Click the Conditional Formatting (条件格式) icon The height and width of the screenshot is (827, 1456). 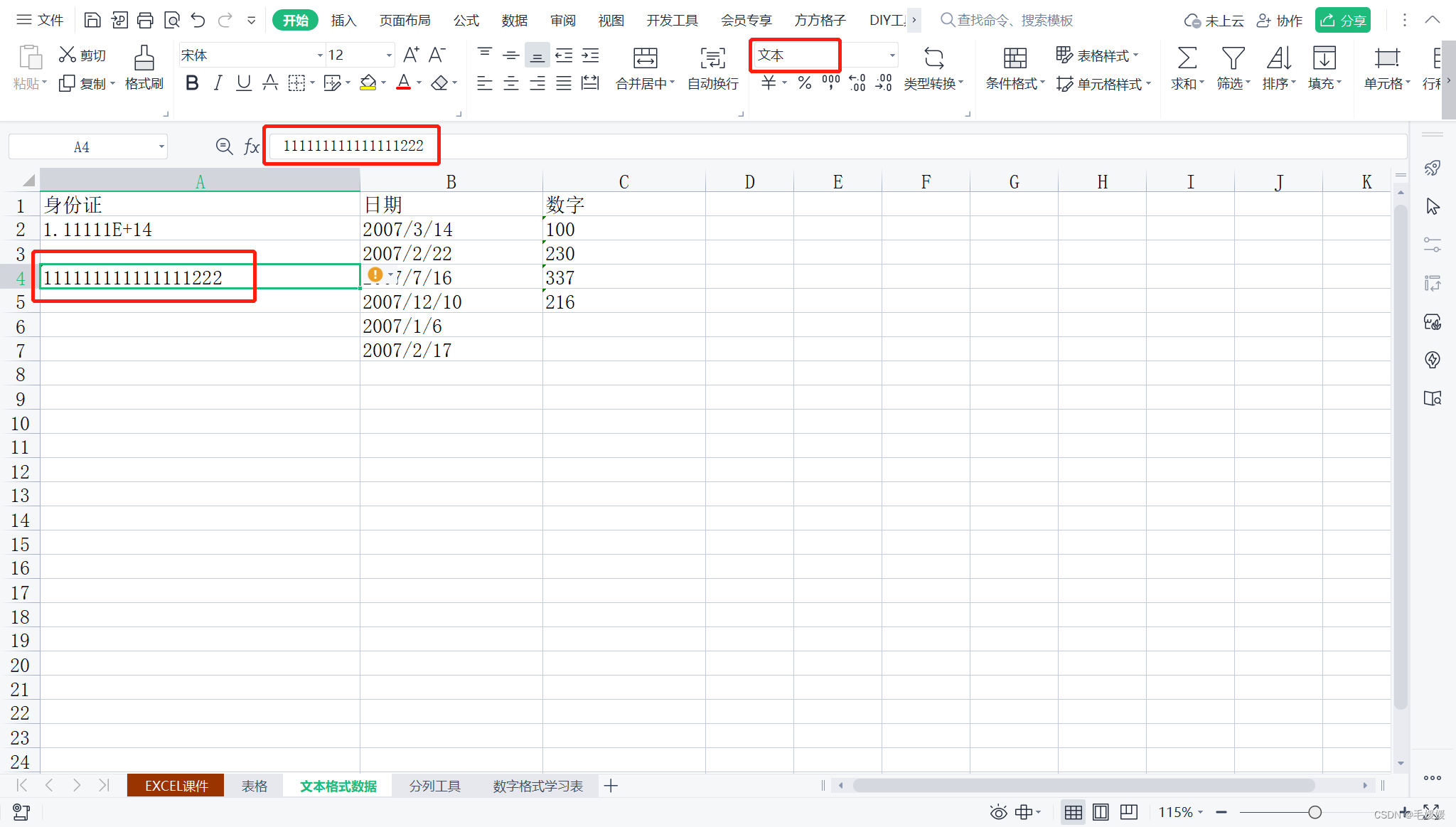point(1015,58)
